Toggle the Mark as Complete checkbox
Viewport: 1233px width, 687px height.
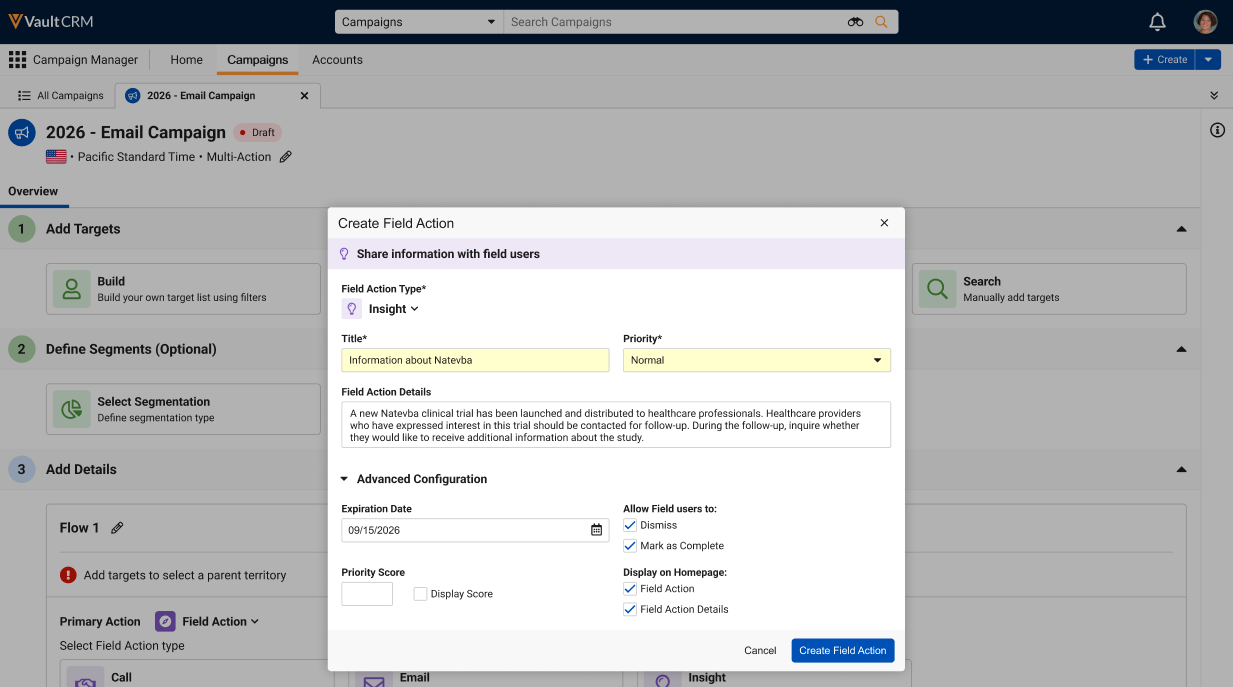(x=630, y=546)
